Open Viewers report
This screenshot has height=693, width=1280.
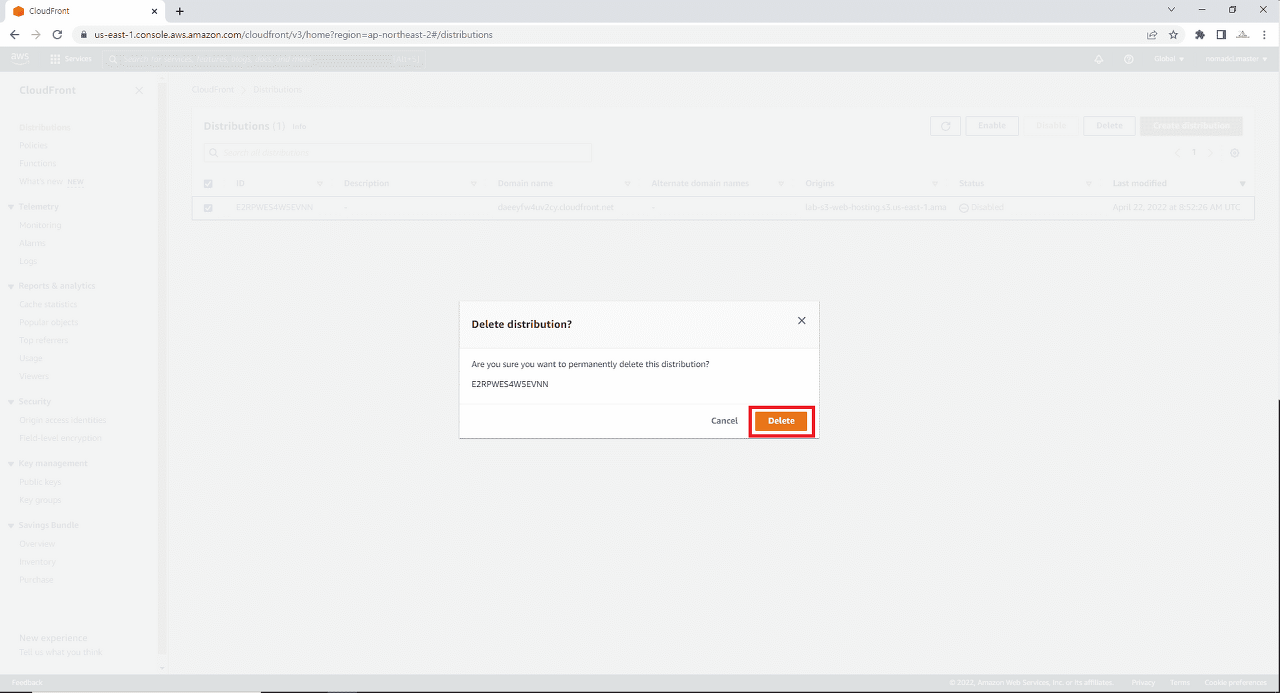34,377
